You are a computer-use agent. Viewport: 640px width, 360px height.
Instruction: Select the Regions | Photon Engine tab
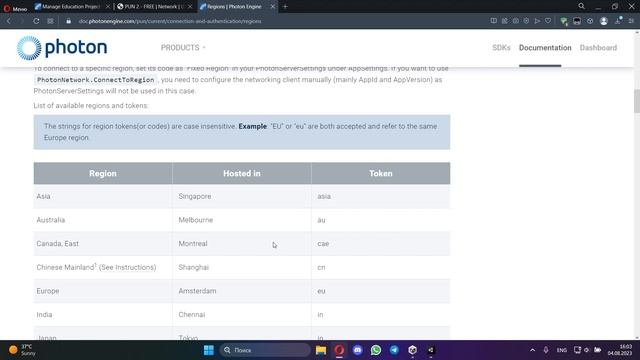pyautogui.click(x=234, y=7)
